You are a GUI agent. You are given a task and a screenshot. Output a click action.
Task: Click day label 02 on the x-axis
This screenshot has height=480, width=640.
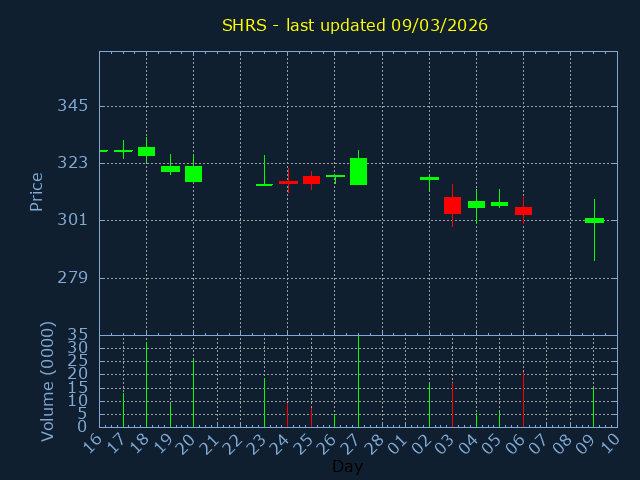(422, 444)
